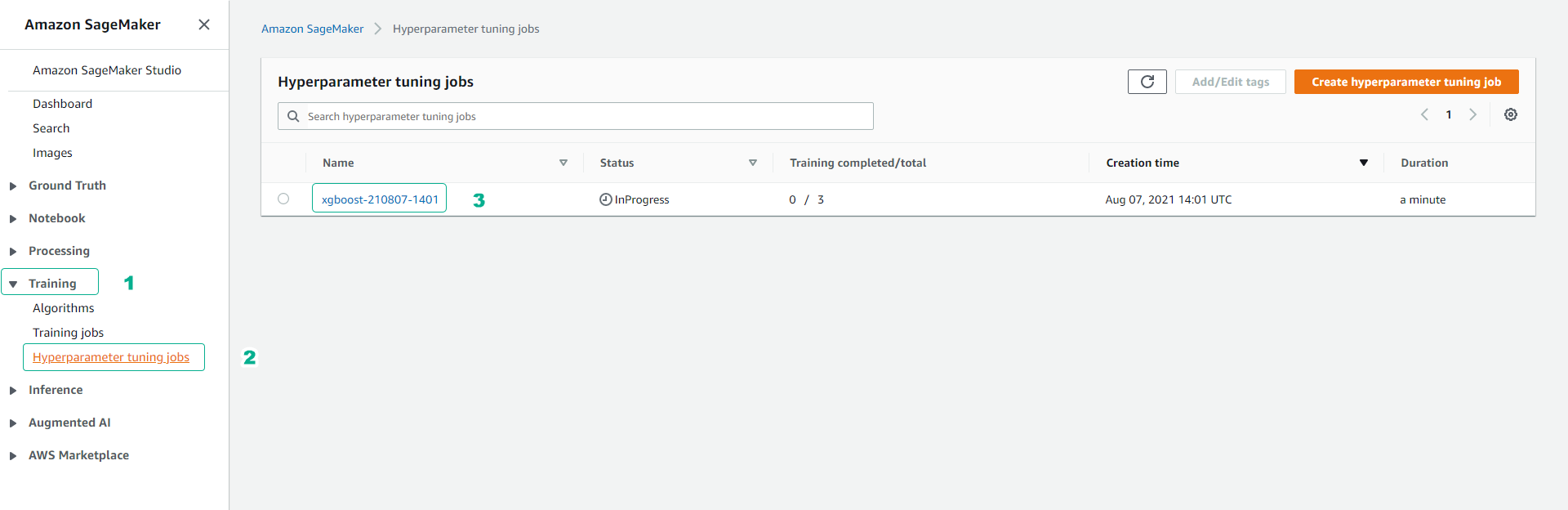Click the InProgress status text
Viewport: 1568px width, 510px height.
point(642,199)
